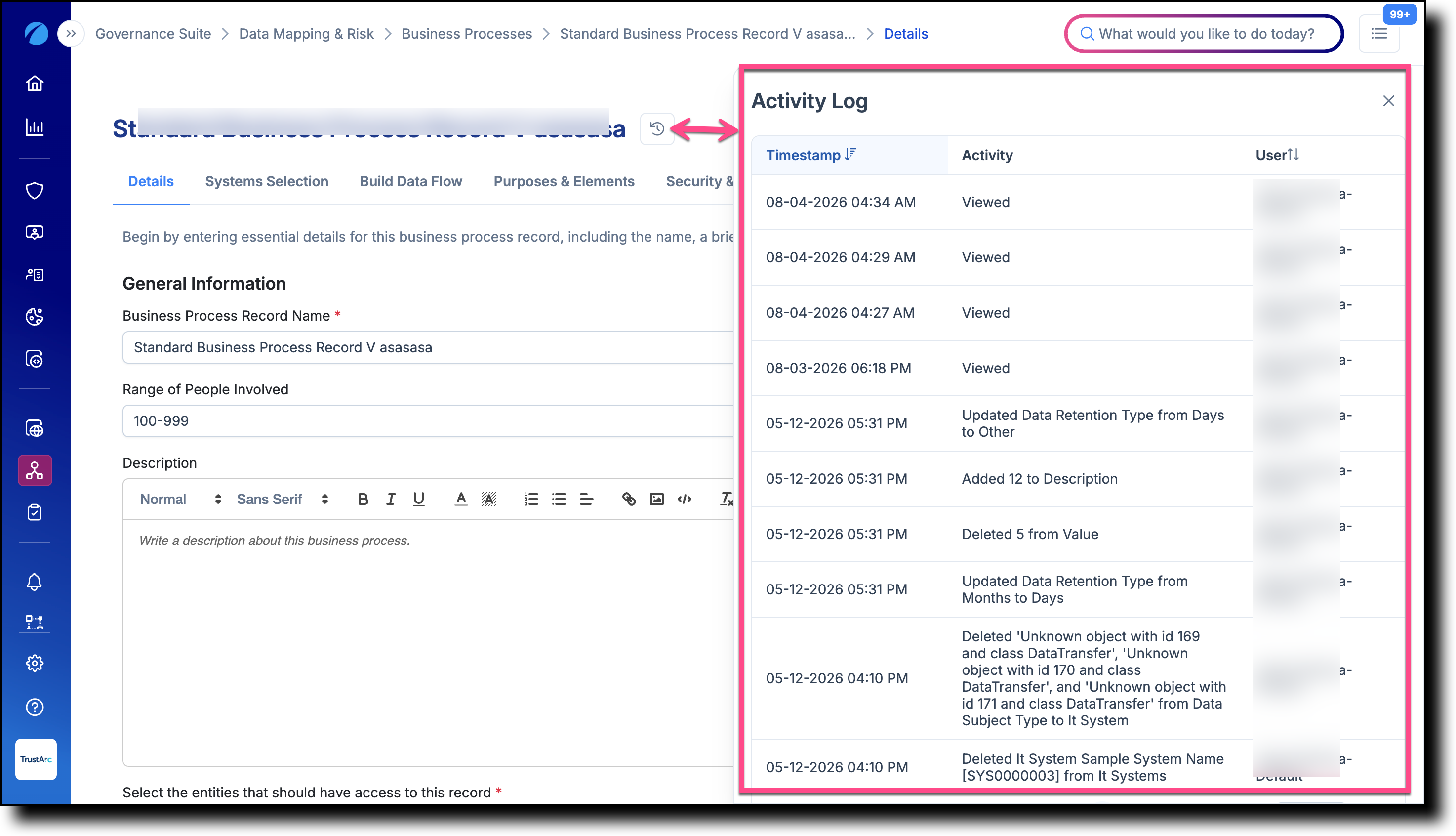Click the Details breadcrumb

coord(906,33)
